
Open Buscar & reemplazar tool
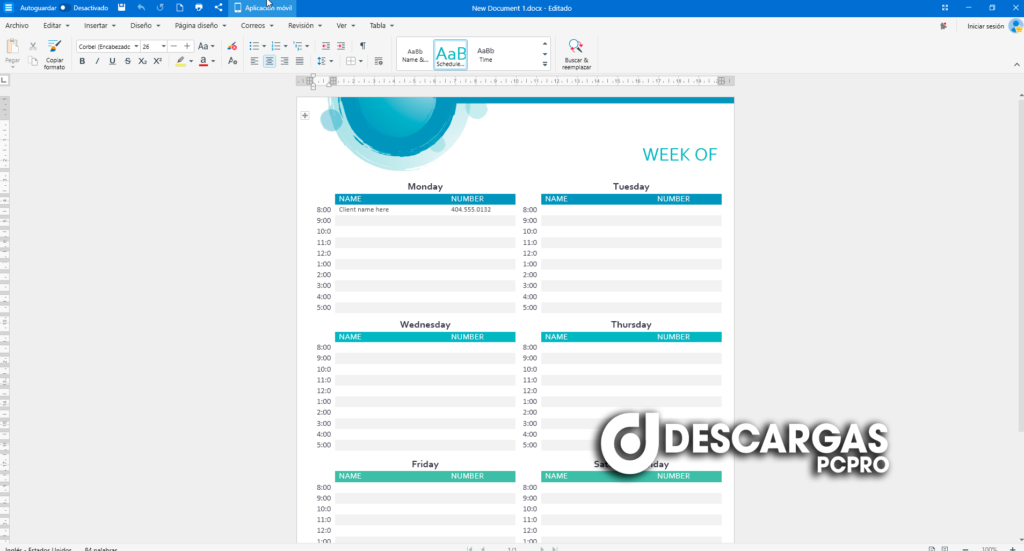pos(575,53)
